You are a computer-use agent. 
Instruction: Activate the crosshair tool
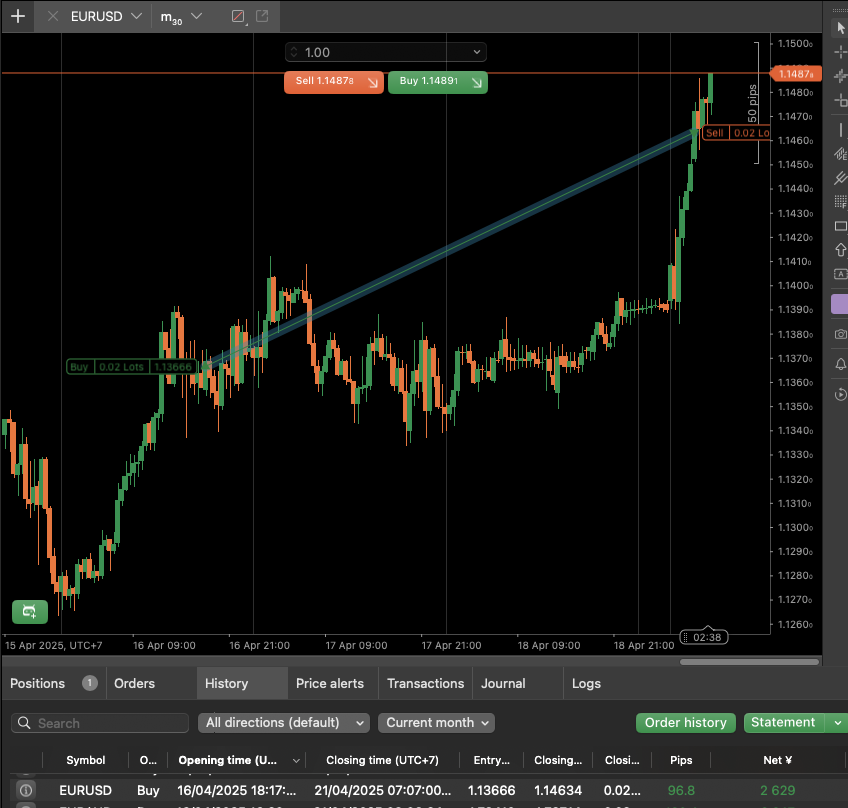840,52
